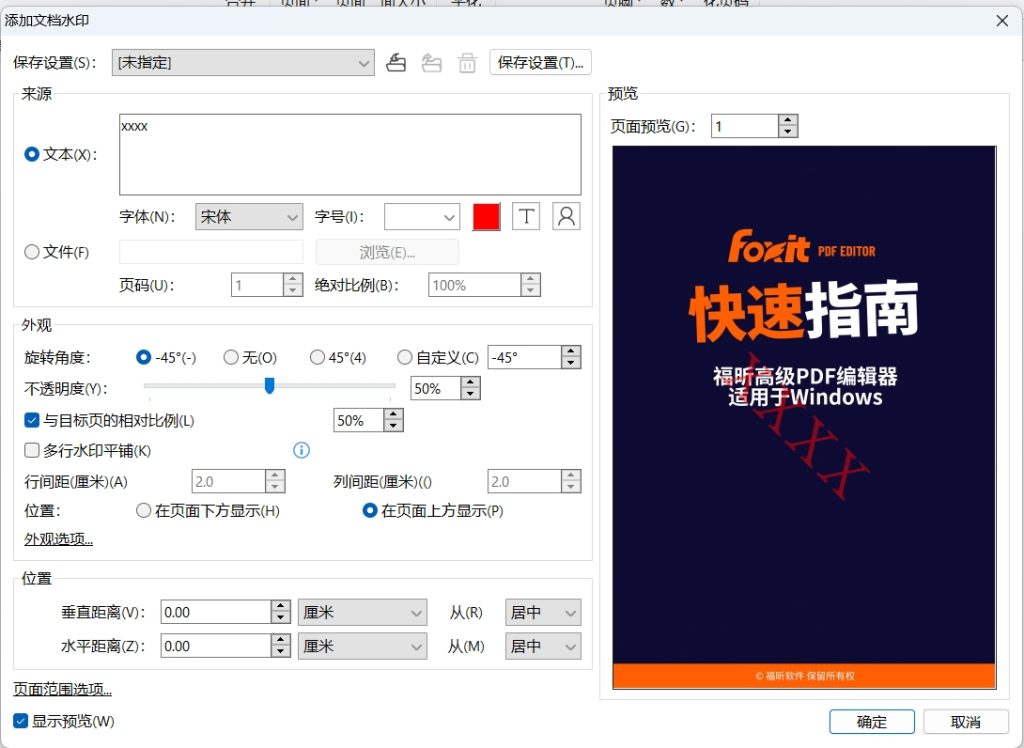This screenshot has height=748, width=1024.
Task: Open 从(M) 居中 dropdown
Action: tap(543, 646)
